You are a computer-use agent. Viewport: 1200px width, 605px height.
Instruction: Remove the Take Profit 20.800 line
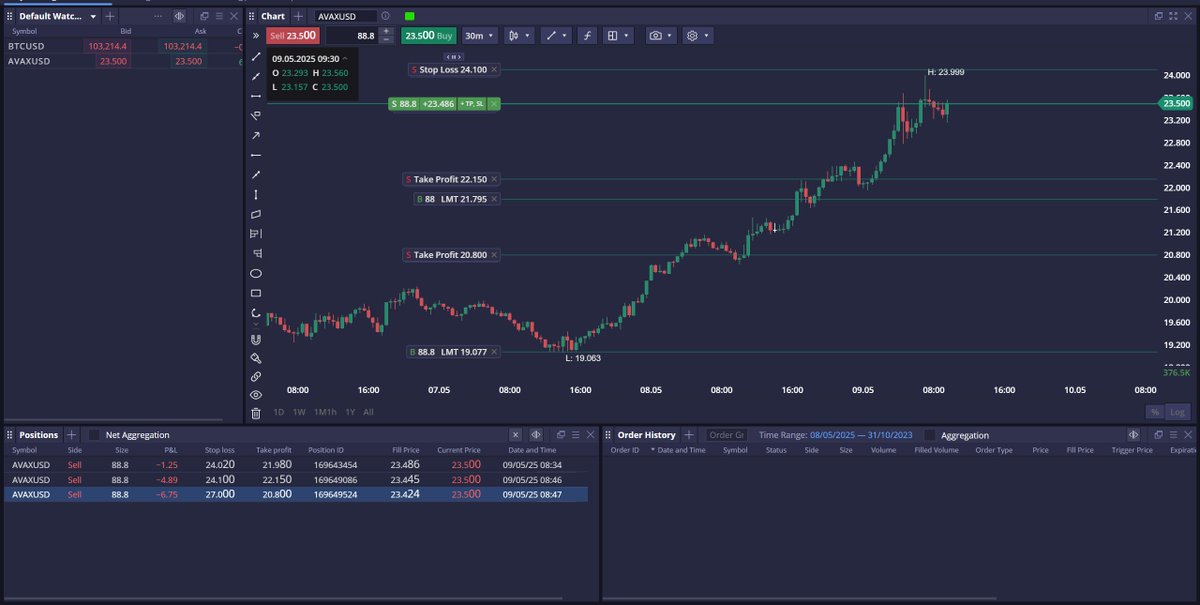click(x=494, y=255)
